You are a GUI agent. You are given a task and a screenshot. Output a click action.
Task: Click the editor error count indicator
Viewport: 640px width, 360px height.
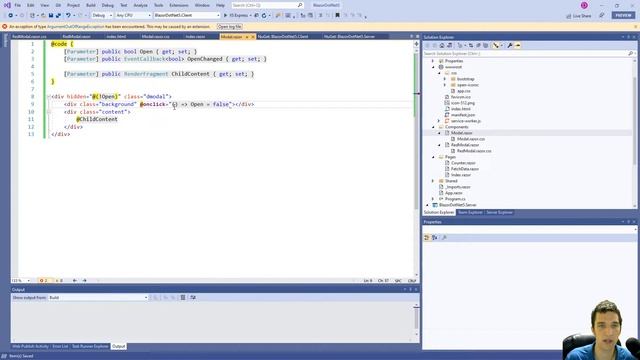click(x=44, y=280)
